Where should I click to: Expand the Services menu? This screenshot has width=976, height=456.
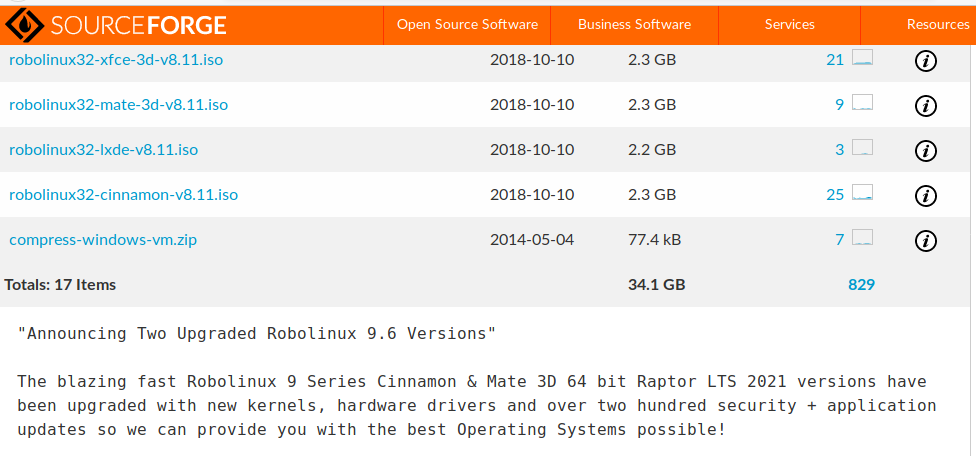pos(790,24)
